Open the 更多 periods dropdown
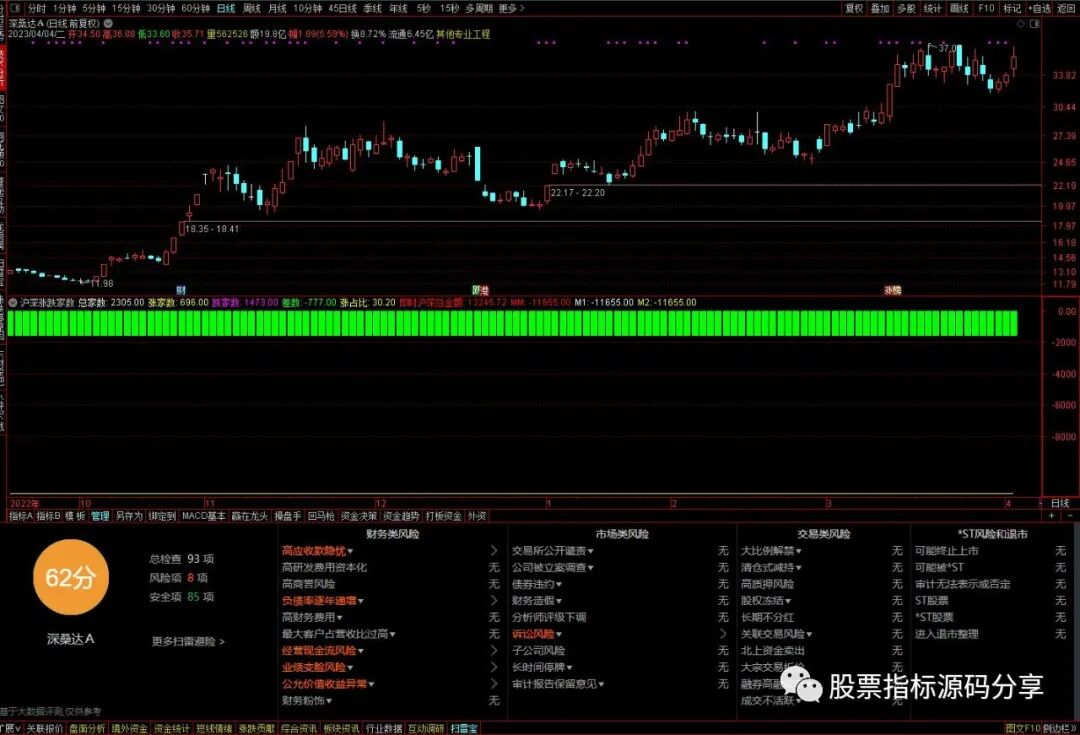 click(511, 8)
